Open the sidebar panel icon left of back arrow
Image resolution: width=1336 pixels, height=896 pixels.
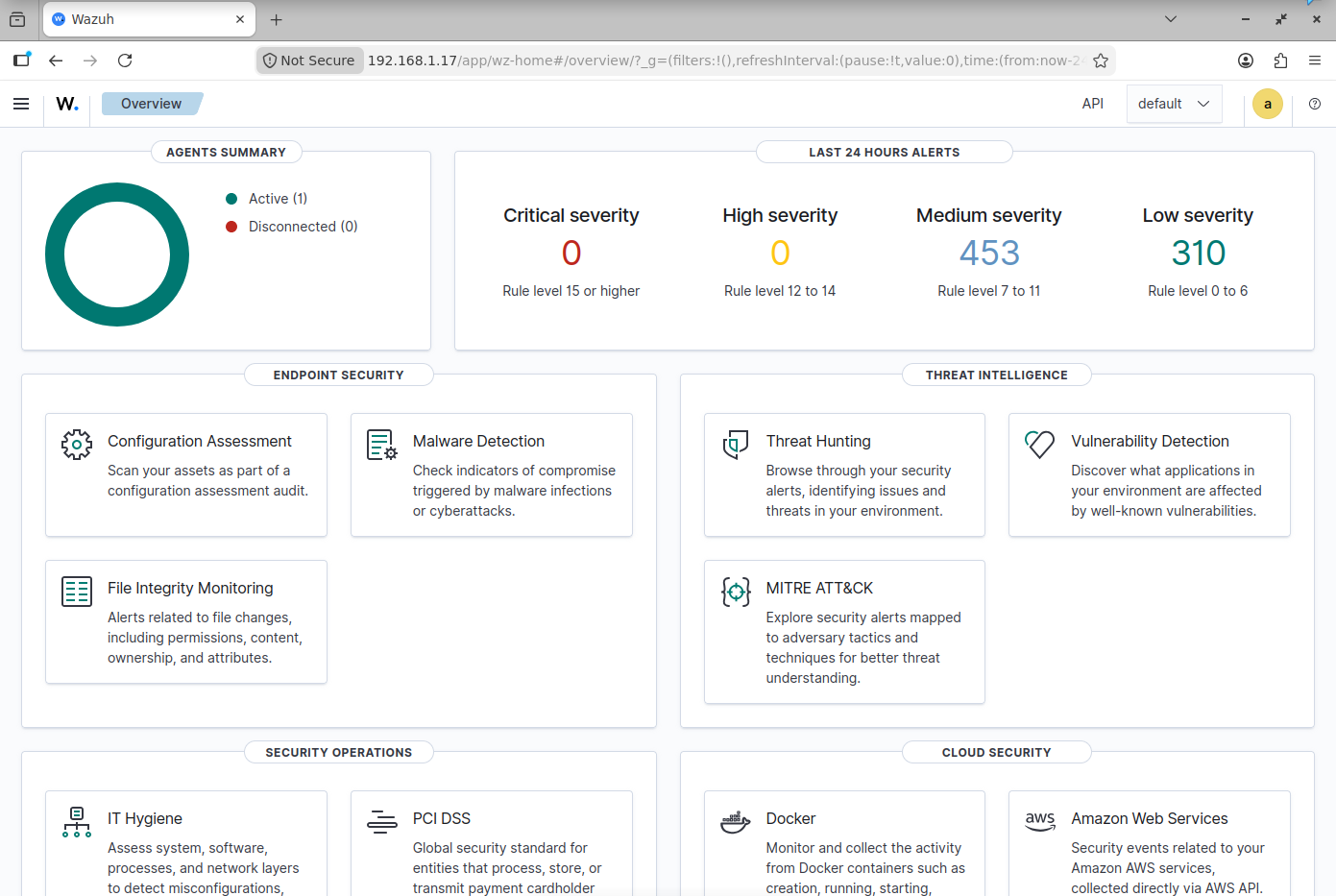tap(21, 60)
